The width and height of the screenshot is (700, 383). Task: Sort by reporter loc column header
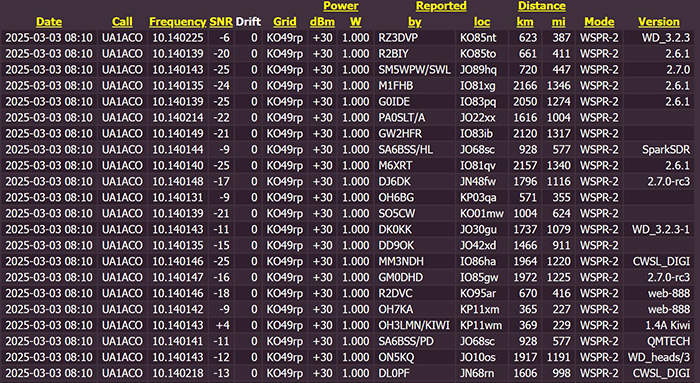coord(482,22)
